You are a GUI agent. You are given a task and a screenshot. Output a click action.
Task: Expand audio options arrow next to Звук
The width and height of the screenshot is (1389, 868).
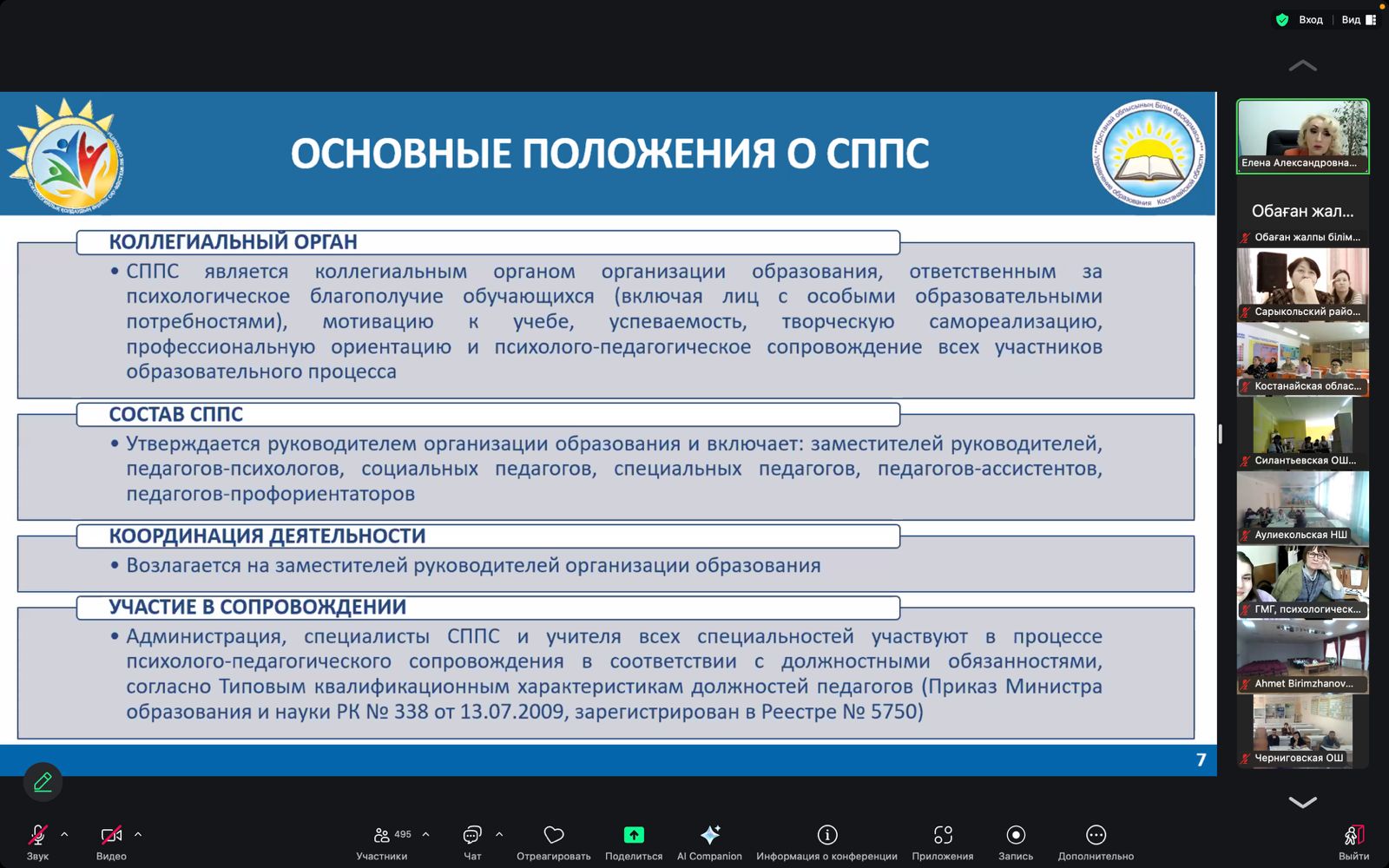pyautogui.click(x=64, y=834)
